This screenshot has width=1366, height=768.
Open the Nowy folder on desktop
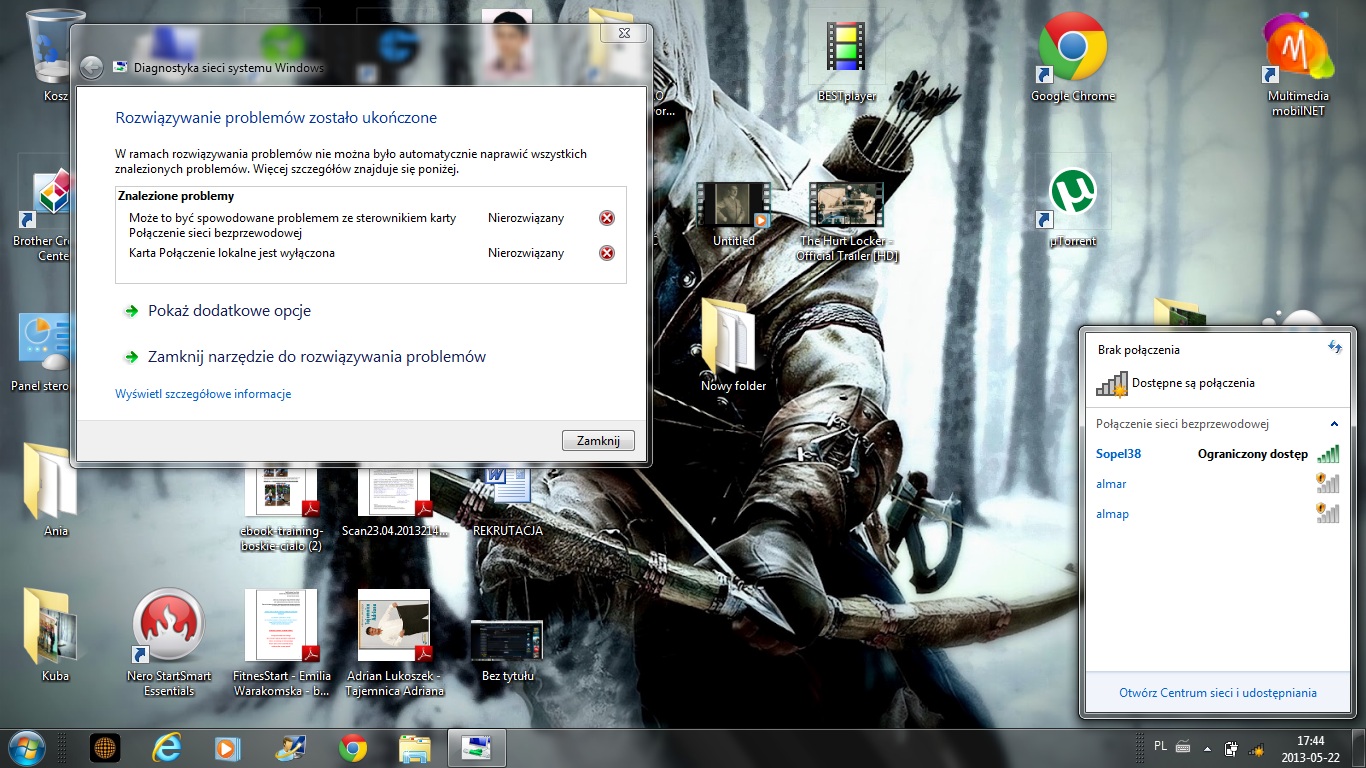tap(733, 343)
